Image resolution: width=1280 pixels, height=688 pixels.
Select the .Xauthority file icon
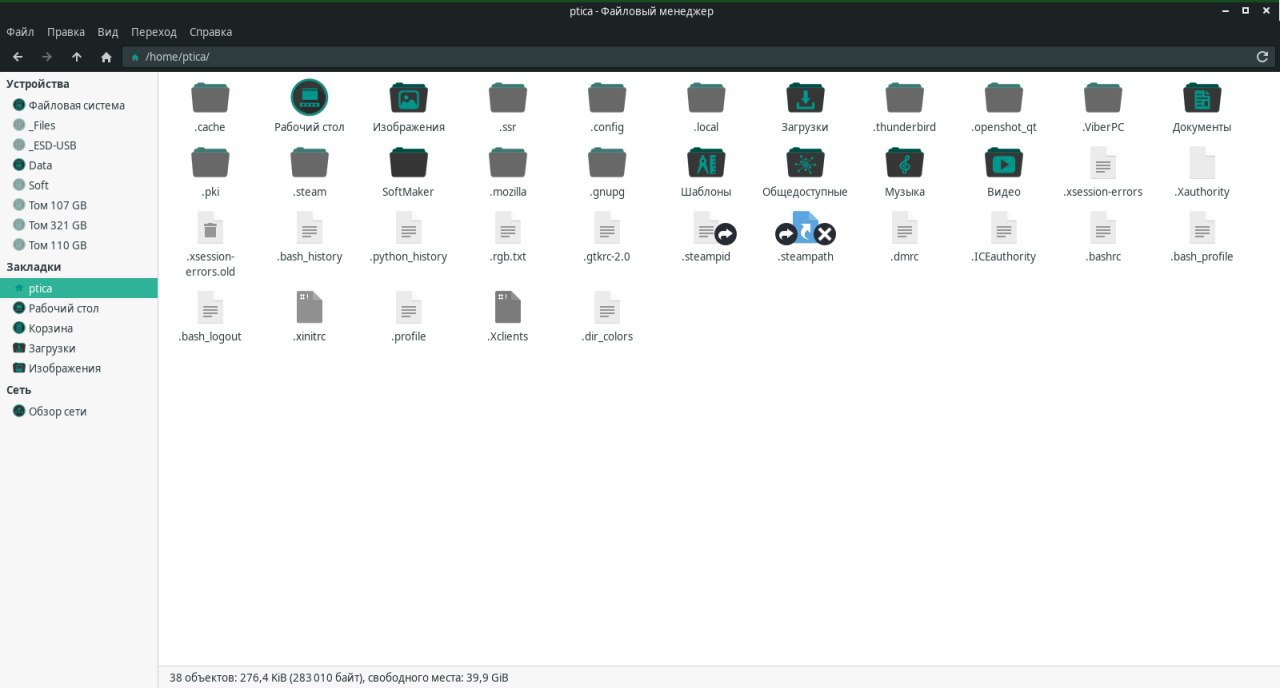coord(1202,162)
